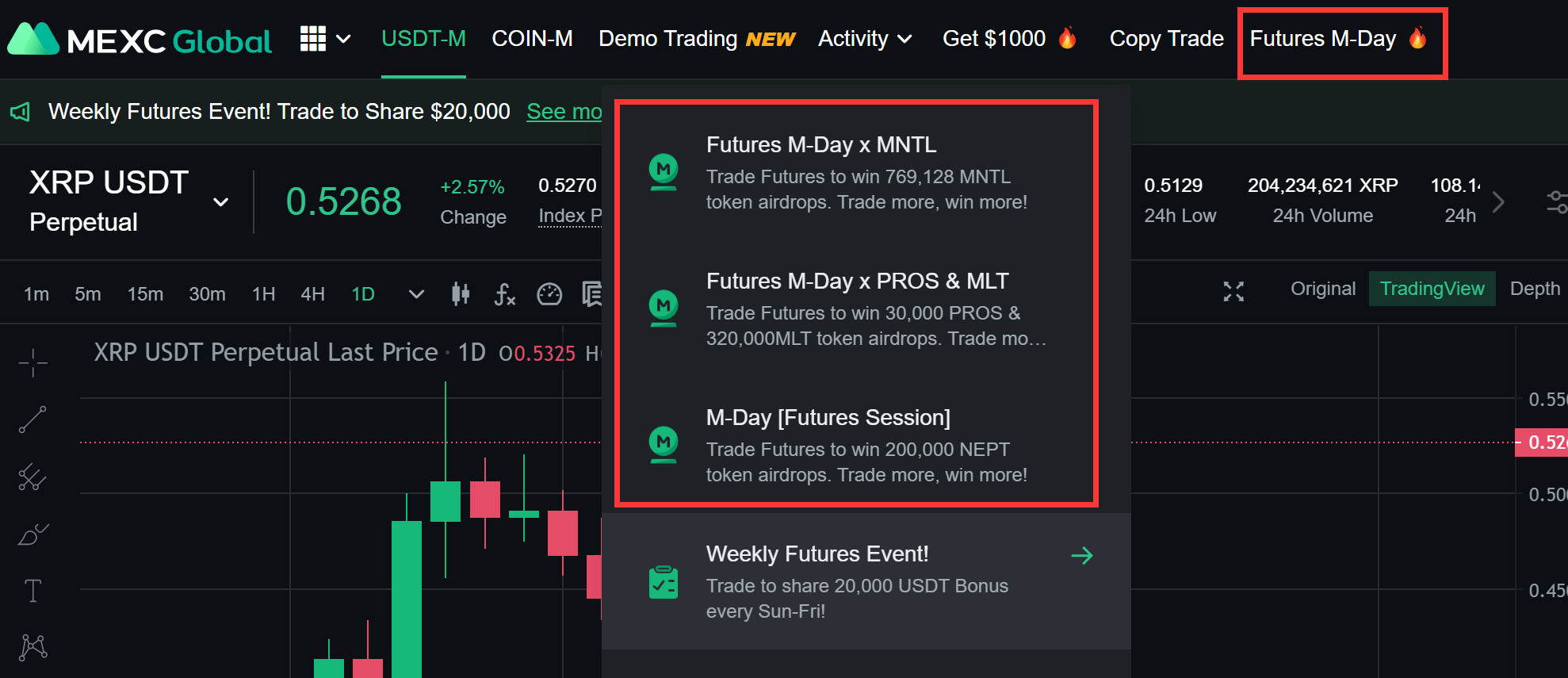Open the chart settings sliders icon
Screen dimensions: 1568x678
coord(1556,201)
